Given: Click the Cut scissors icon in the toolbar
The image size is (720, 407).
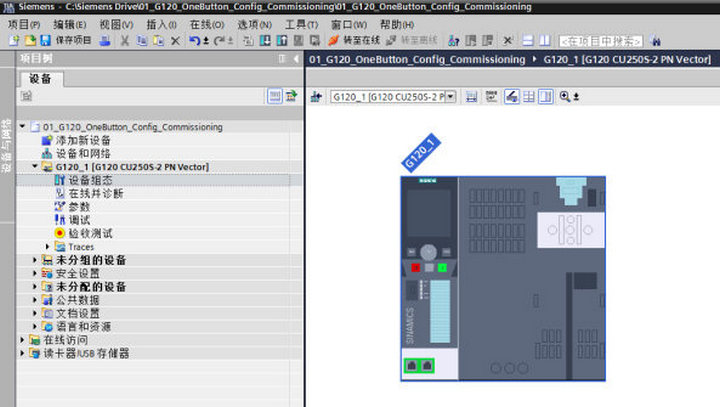Looking at the screenshot, I should coord(124,41).
